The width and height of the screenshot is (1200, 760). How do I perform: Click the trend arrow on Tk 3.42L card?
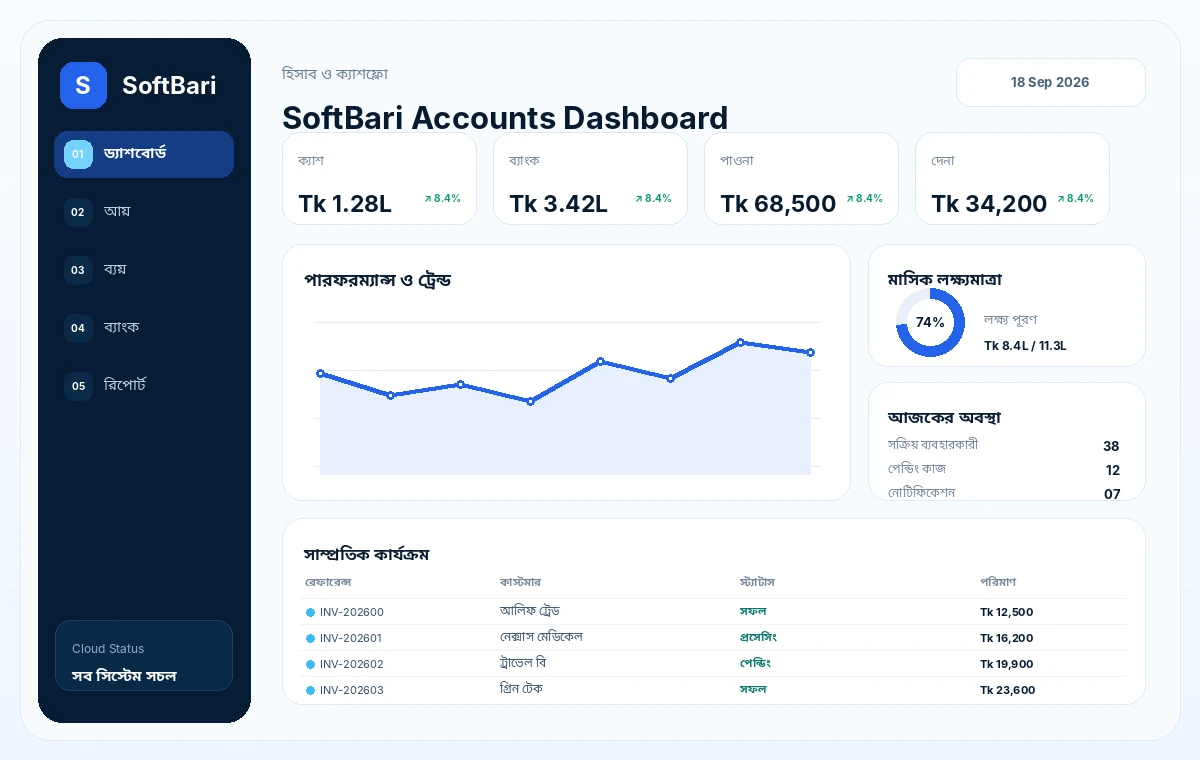click(639, 199)
